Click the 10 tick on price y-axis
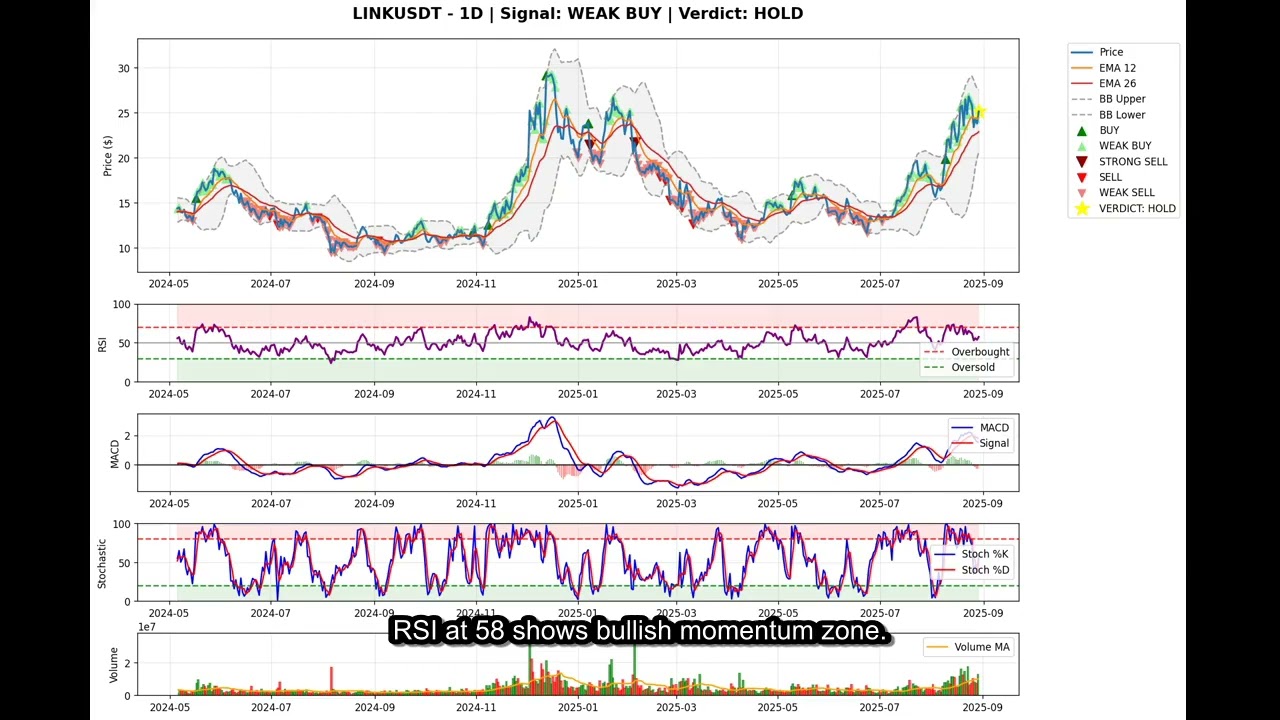1280x720 pixels. 122,249
